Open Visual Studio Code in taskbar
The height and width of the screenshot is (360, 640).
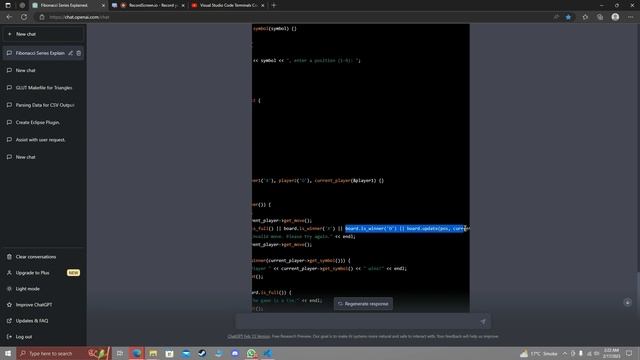point(267,353)
